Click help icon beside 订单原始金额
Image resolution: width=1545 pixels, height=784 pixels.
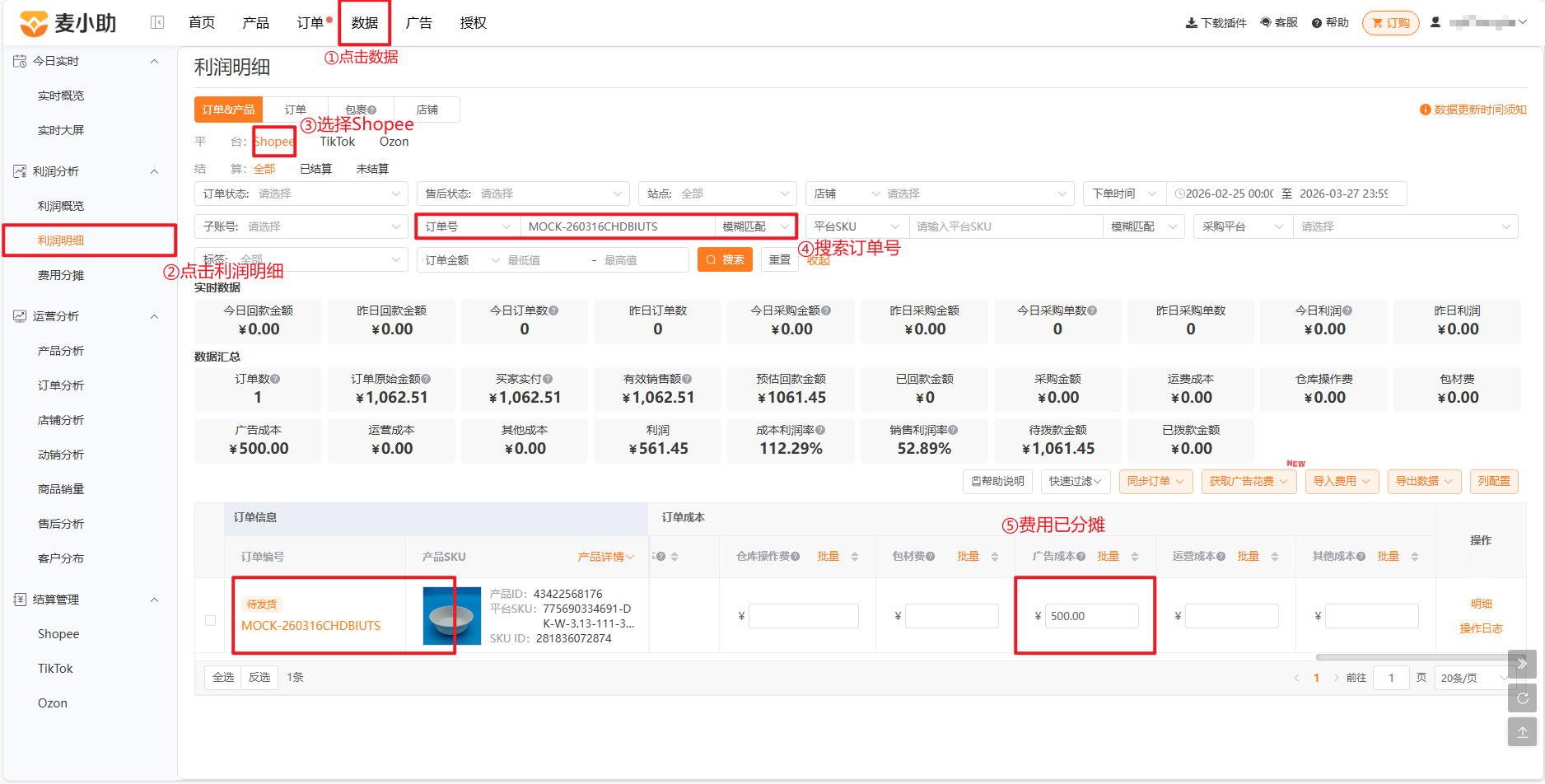[426, 379]
